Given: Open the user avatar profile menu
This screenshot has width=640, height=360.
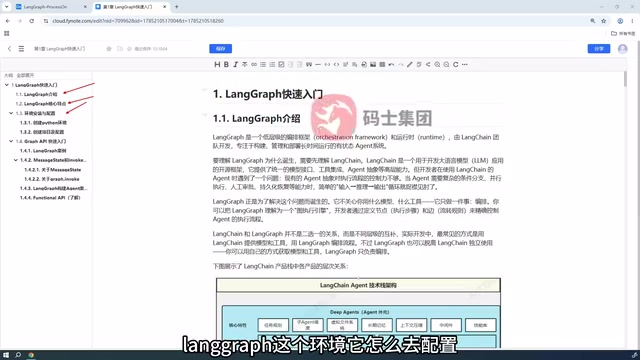Looking at the screenshot, I should [622, 49].
